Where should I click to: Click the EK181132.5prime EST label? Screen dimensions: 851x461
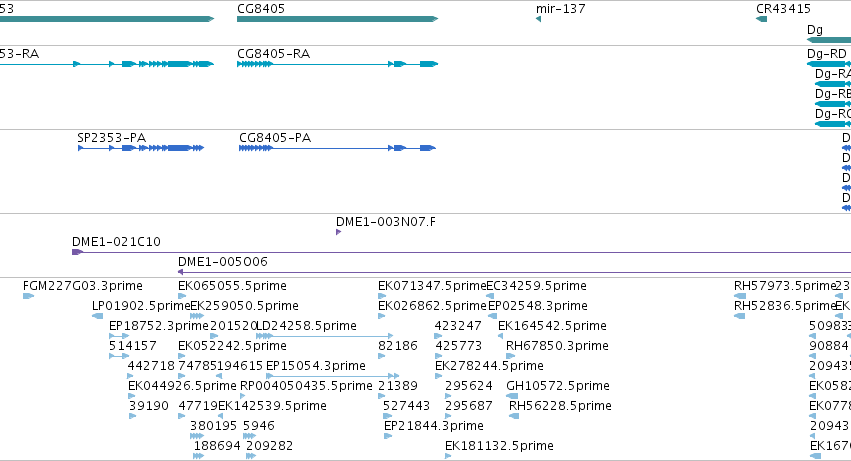pos(499,446)
